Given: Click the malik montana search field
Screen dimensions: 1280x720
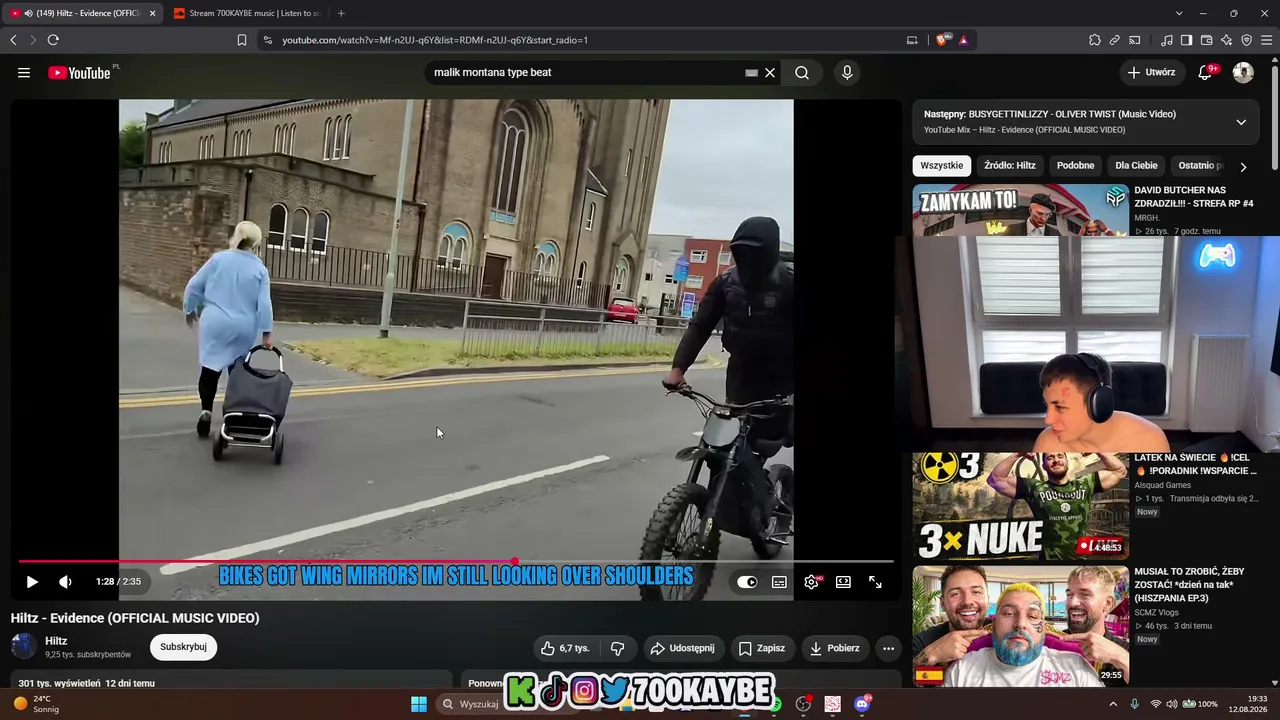Looking at the screenshot, I should (x=590, y=73).
